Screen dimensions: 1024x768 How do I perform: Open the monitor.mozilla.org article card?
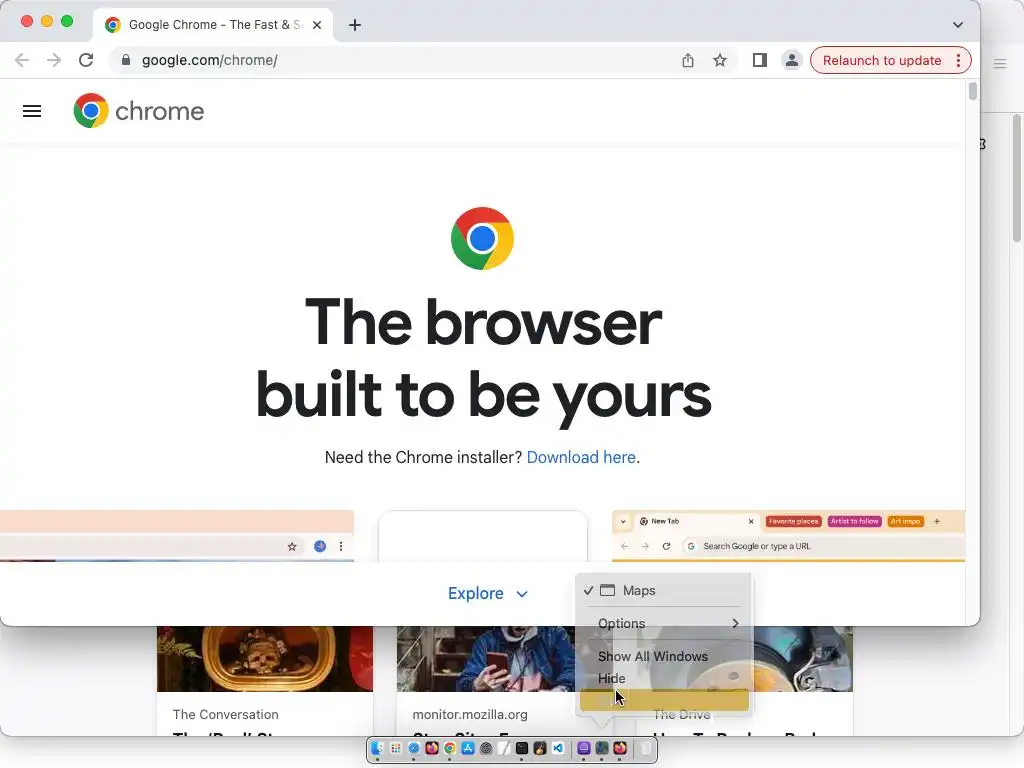(x=486, y=681)
